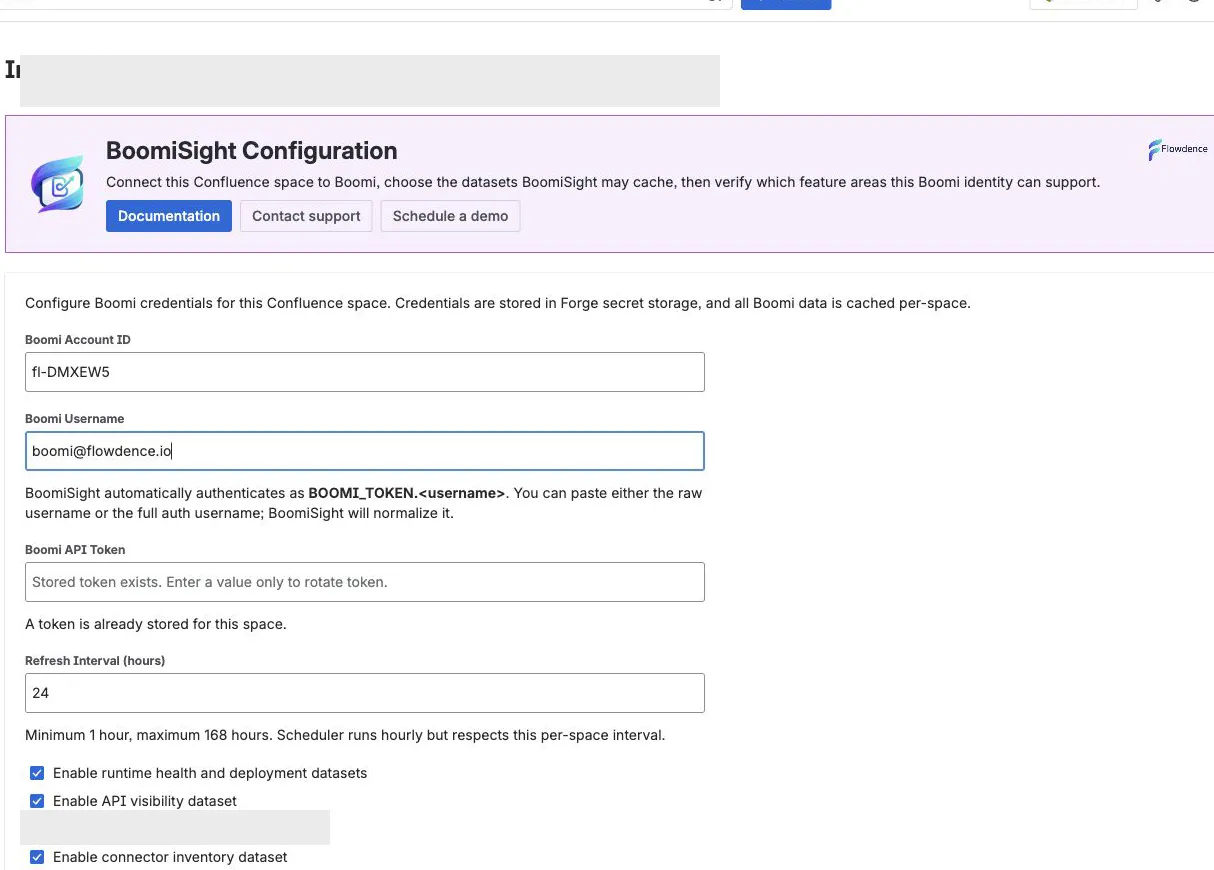Focus the Boomi API Token field

click(x=365, y=582)
